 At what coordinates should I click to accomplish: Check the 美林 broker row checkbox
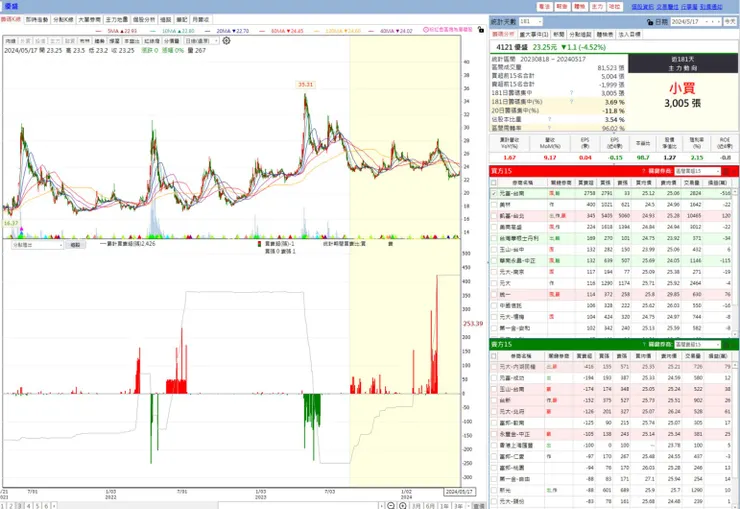click(x=494, y=205)
